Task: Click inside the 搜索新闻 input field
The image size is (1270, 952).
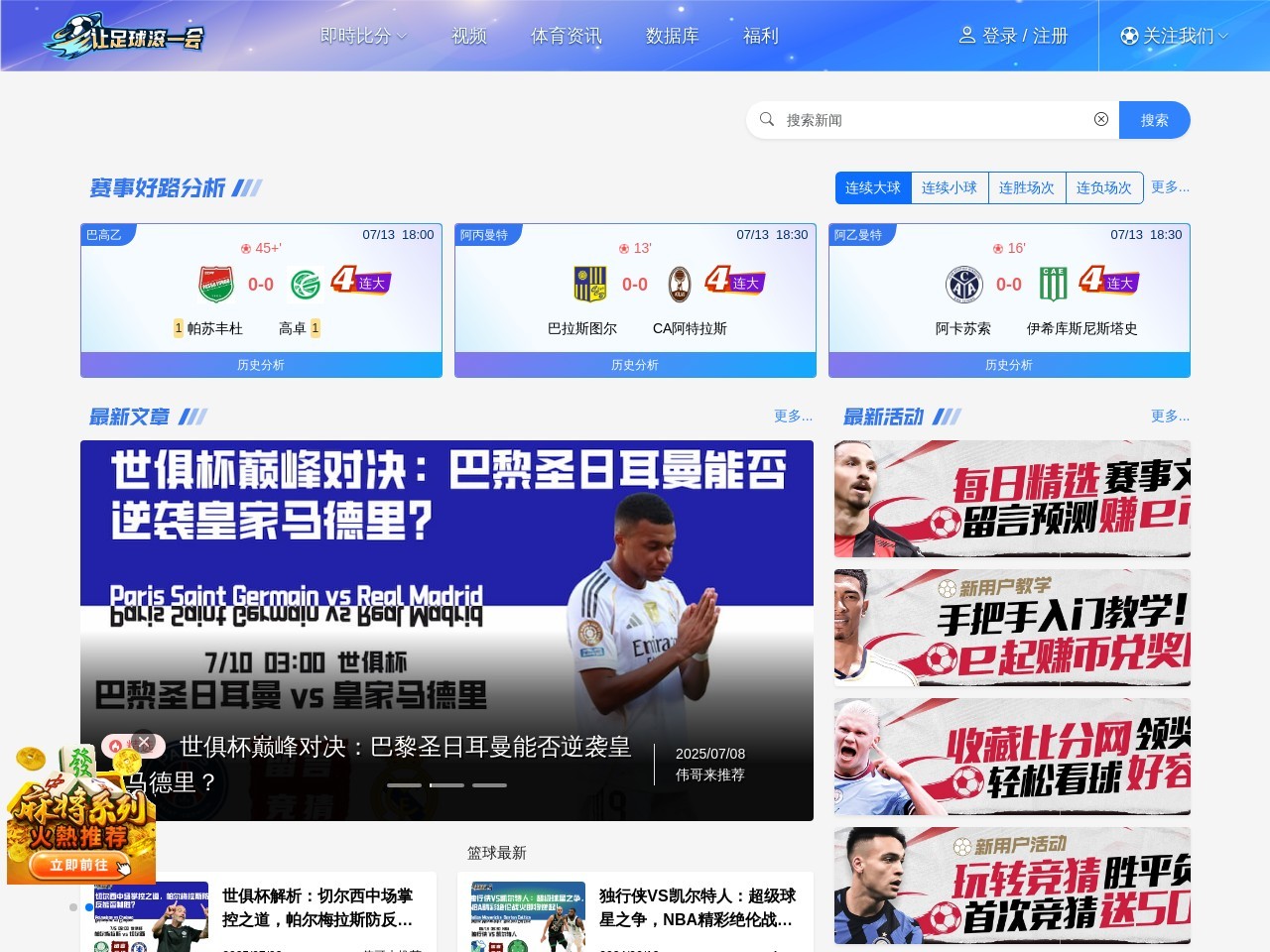Action: click(x=893, y=119)
